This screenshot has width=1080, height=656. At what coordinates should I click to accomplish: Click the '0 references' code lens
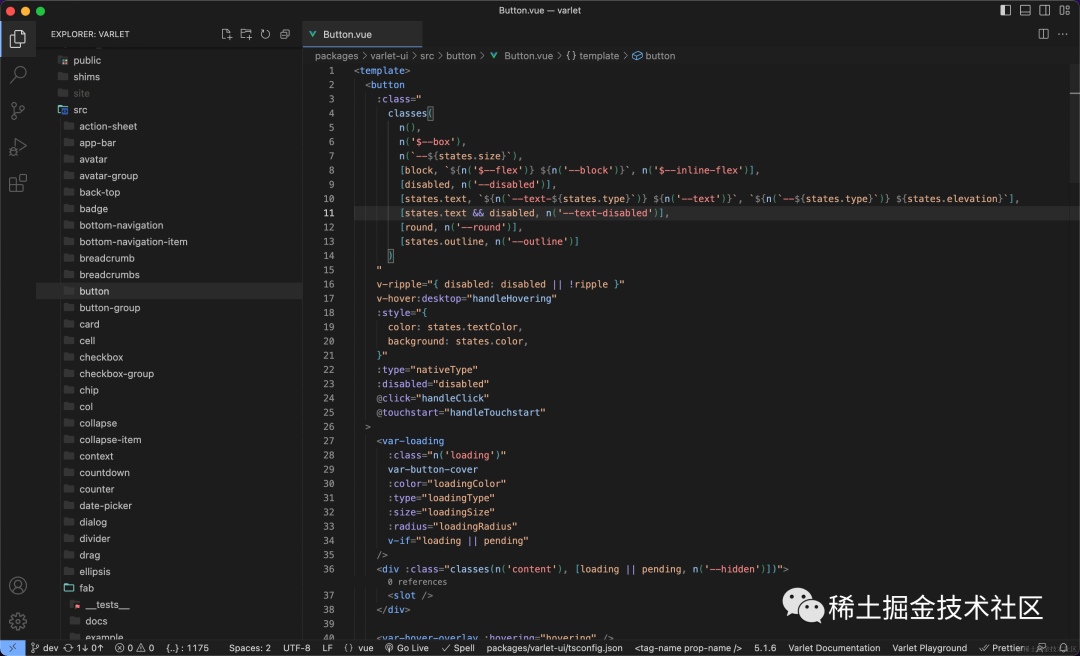point(417,582)
